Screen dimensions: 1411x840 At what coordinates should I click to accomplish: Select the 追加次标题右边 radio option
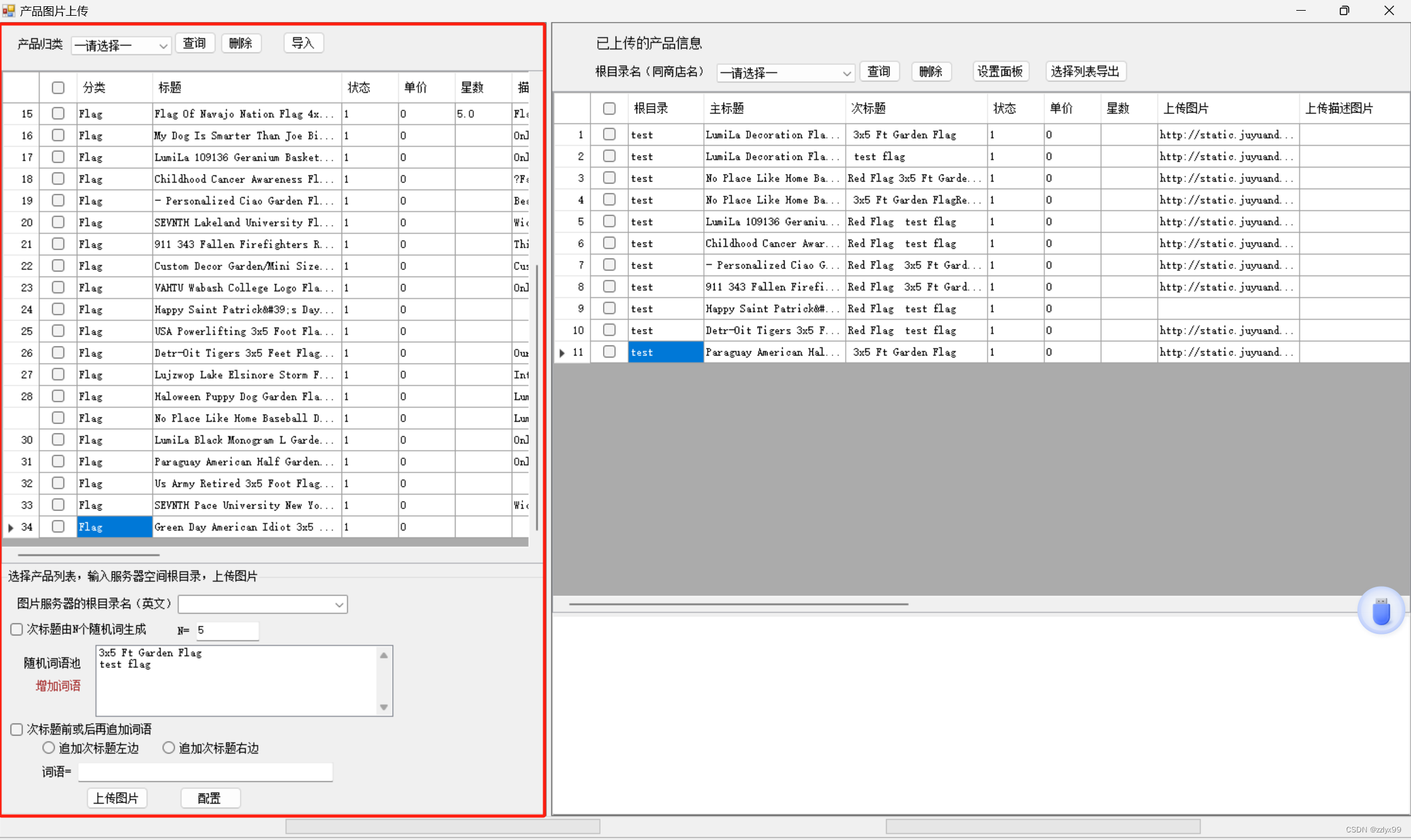click(x=168, y=748)
